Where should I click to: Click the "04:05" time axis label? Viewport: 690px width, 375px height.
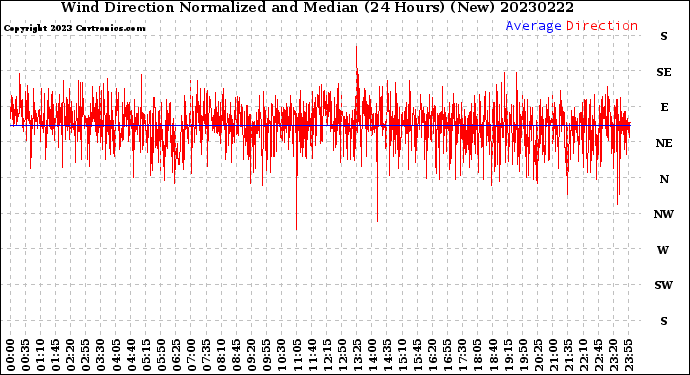click(116, 355)
